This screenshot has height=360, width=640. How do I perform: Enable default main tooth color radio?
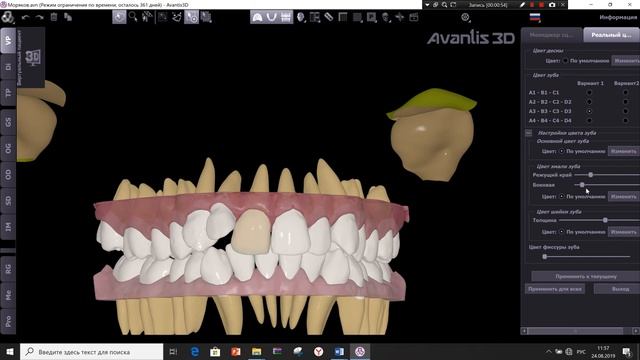pyautogui.click(x=562, y=151)
